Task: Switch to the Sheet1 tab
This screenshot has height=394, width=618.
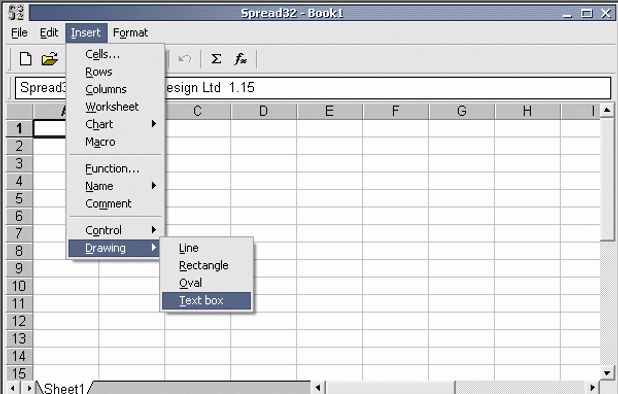Action: (x=64, y=388)
